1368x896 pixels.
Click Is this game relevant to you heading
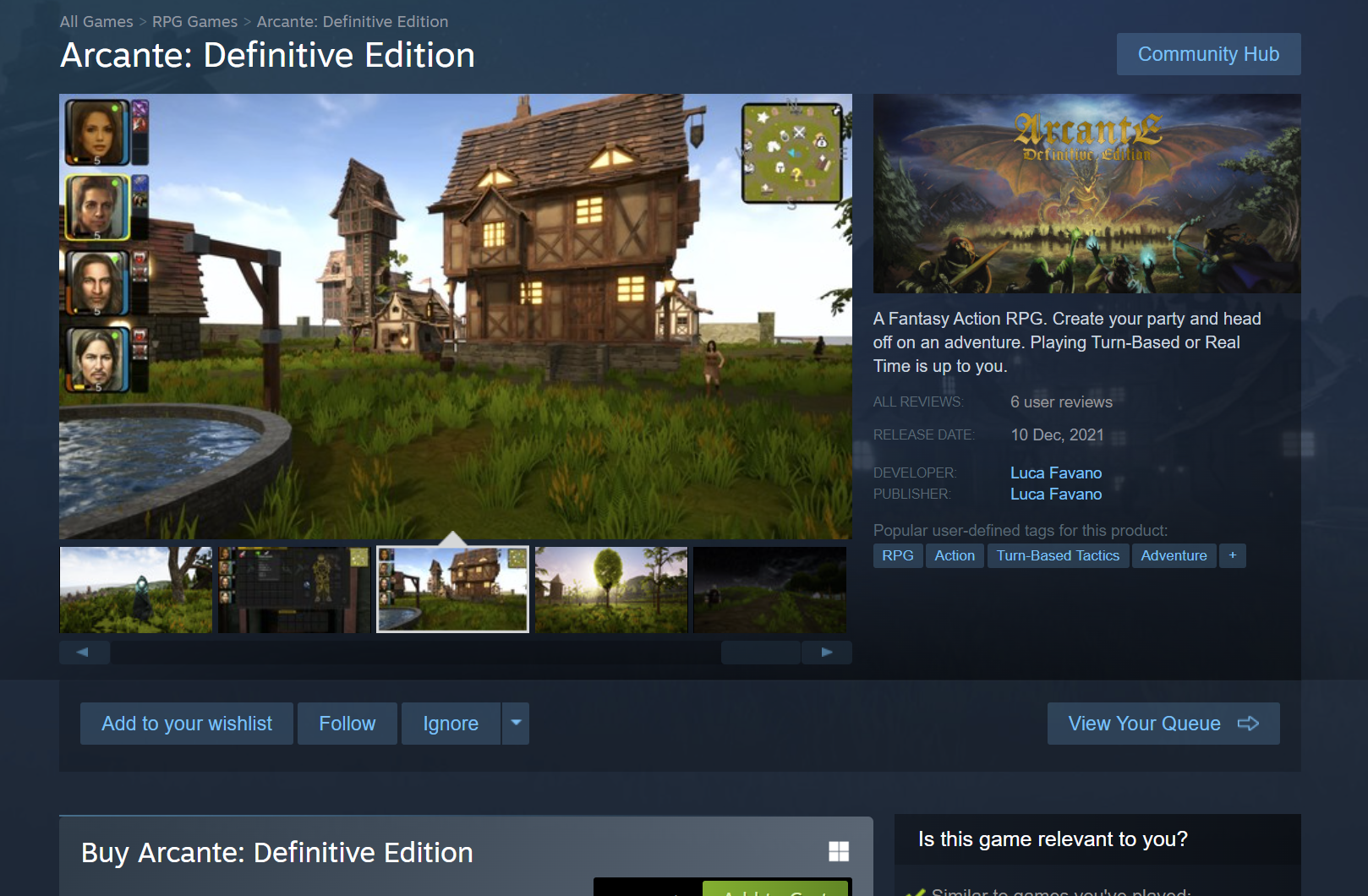[1053, 839]
